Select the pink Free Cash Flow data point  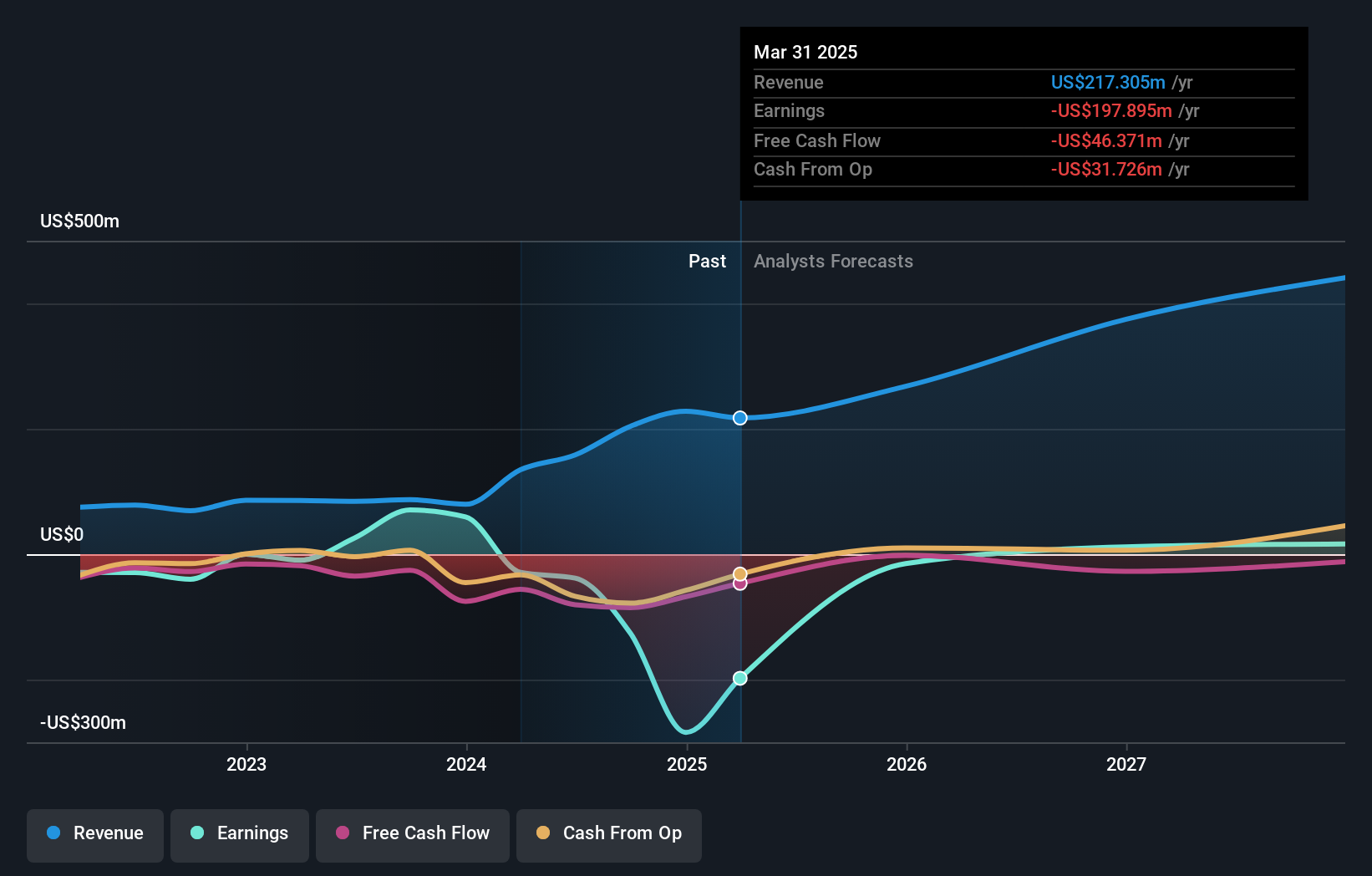click(x=740, y=584)
